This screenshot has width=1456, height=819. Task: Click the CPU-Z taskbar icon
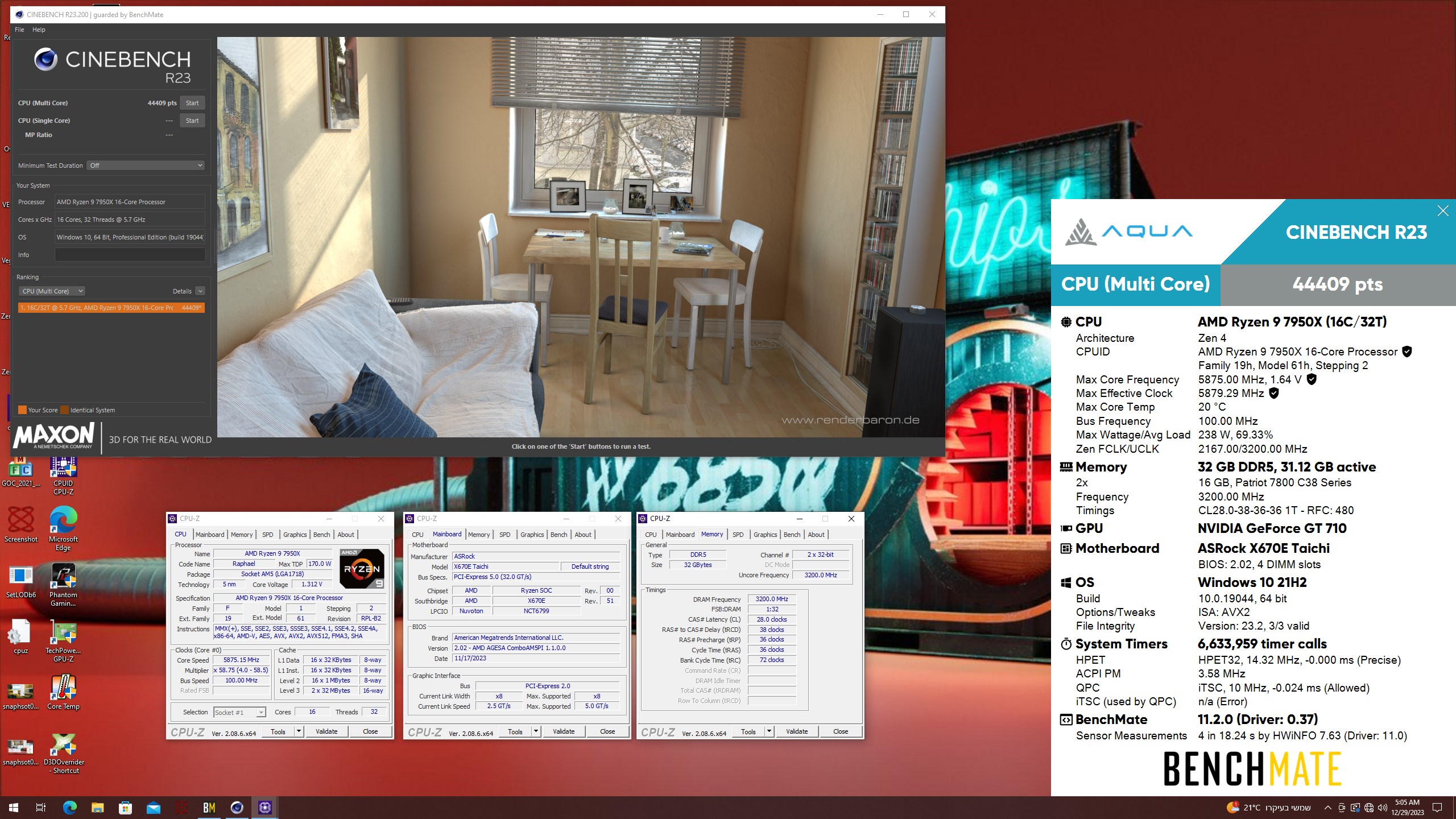pos(265,807)
